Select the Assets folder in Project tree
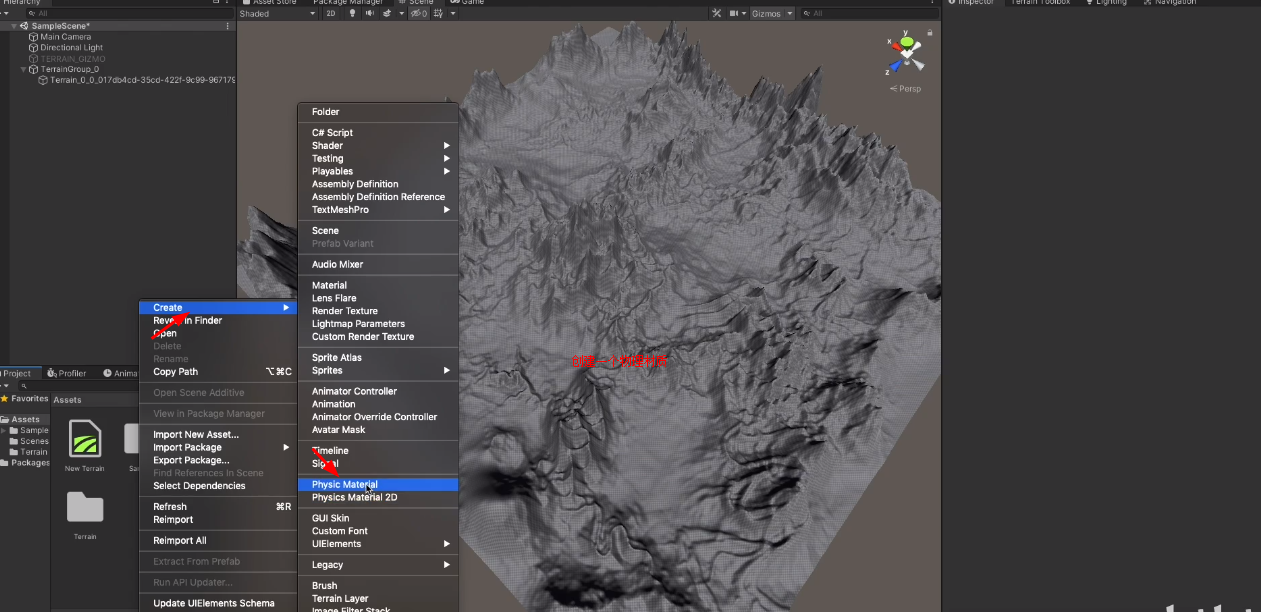This screenshot has width=1261, height=612. point(25,420)
